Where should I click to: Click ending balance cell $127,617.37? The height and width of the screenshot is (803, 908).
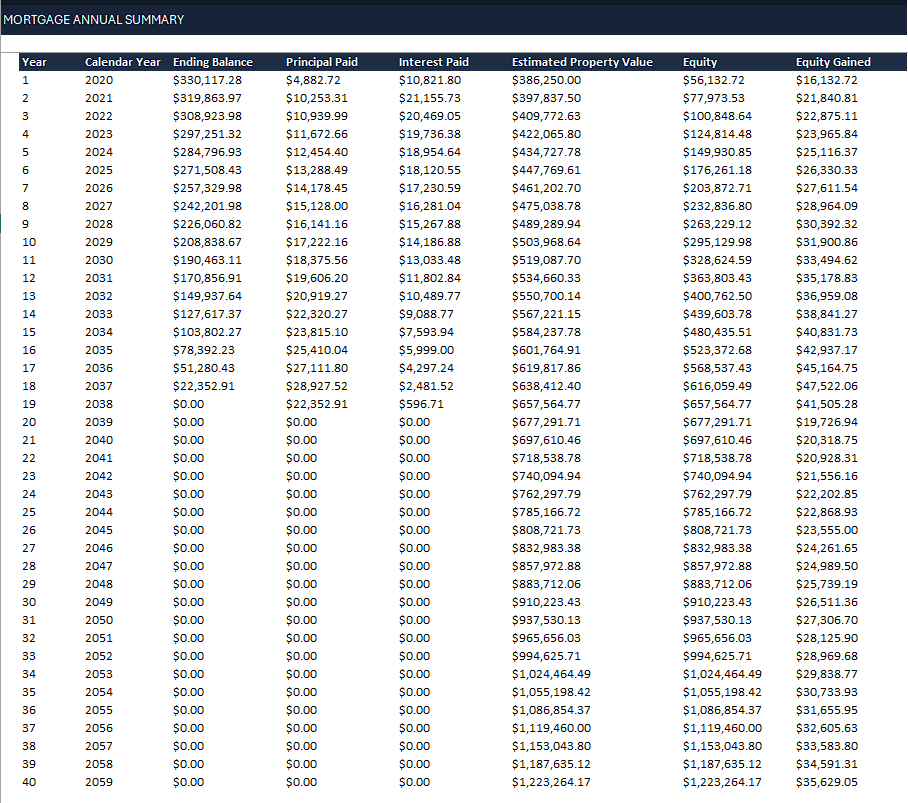point(207,314)
